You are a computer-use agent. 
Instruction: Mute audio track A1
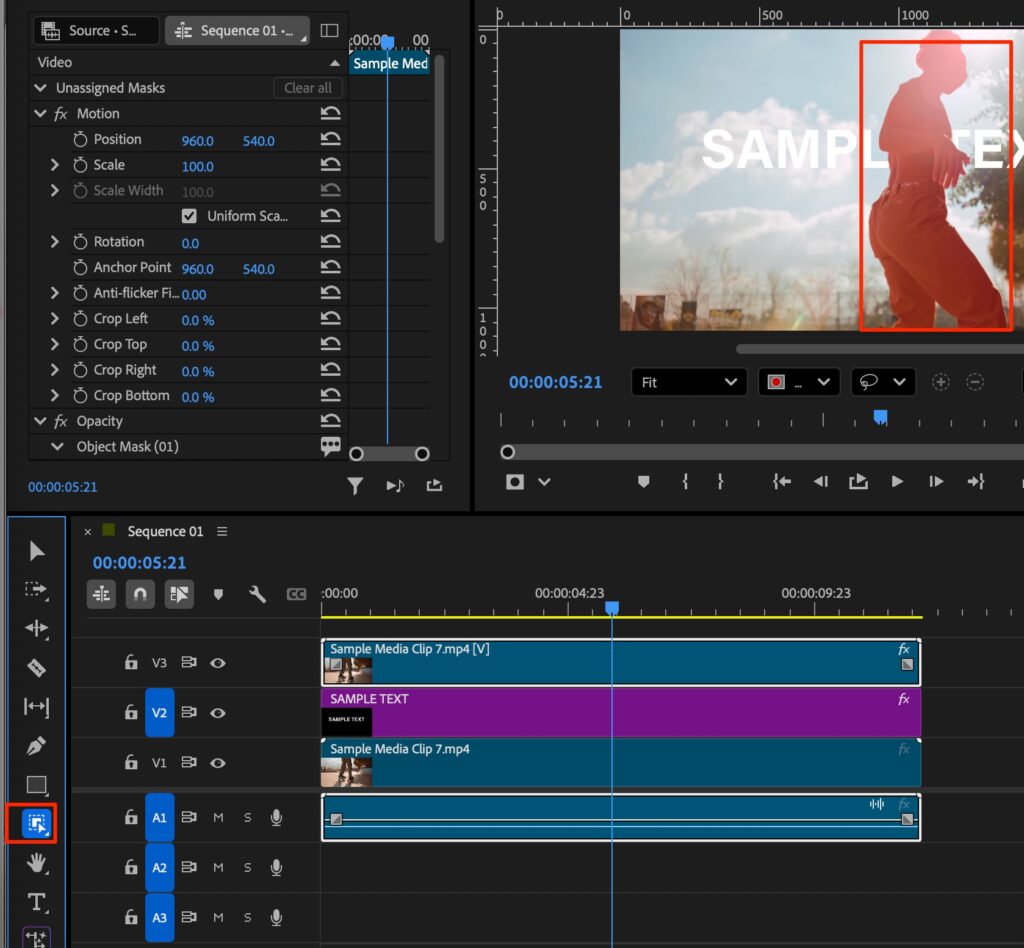point(218,818)
